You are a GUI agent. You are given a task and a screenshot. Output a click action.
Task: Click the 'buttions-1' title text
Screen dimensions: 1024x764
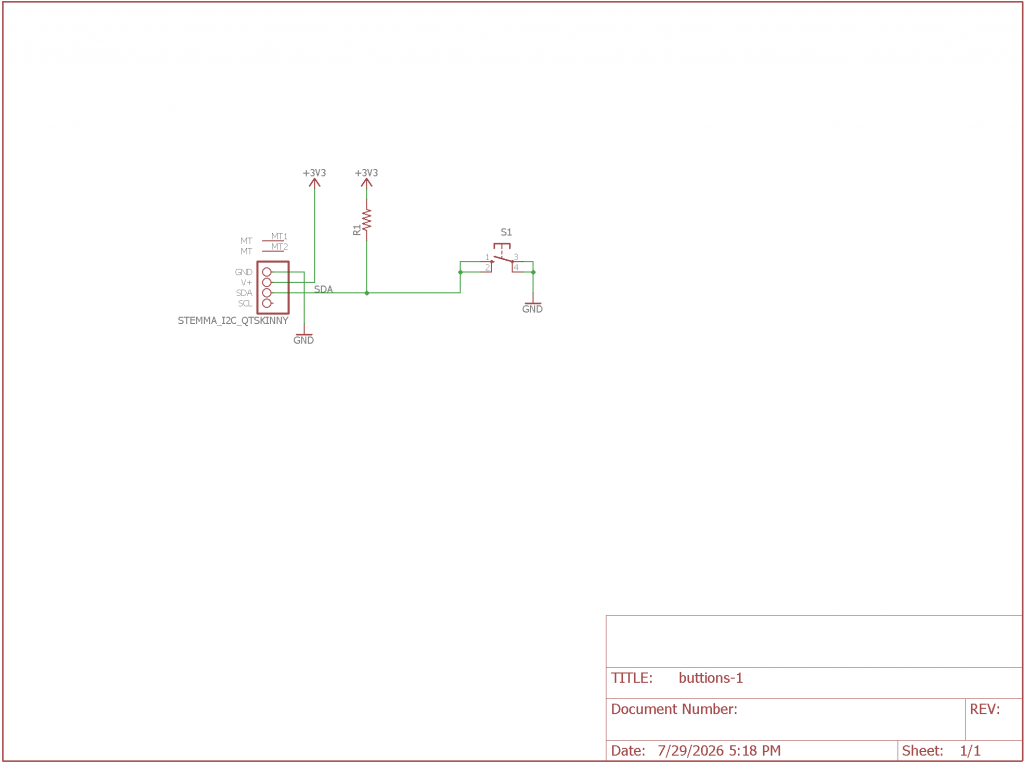[711, 678]
